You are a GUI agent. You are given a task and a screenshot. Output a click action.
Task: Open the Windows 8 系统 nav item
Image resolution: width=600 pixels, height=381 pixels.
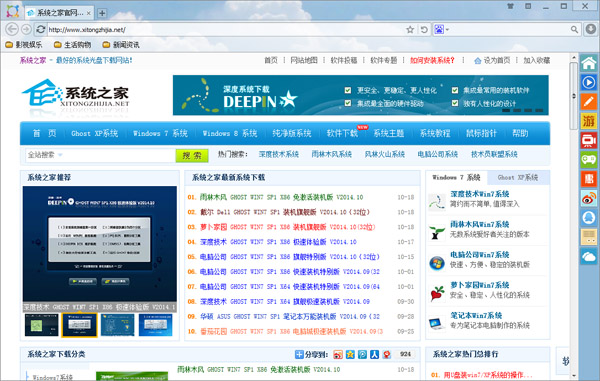pos(230,134)
